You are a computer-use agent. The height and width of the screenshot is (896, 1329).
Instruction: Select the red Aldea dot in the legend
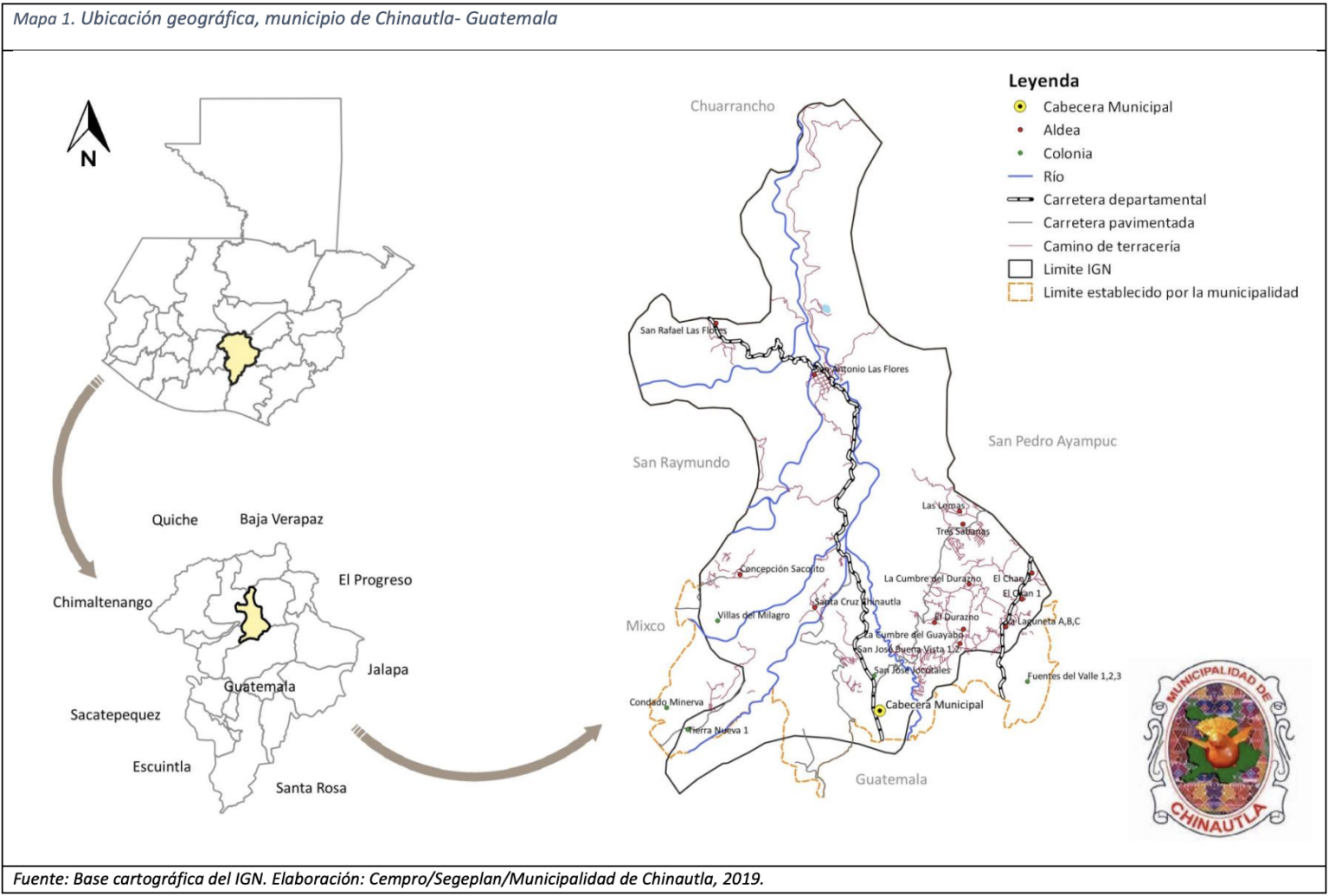point(1021,131)
